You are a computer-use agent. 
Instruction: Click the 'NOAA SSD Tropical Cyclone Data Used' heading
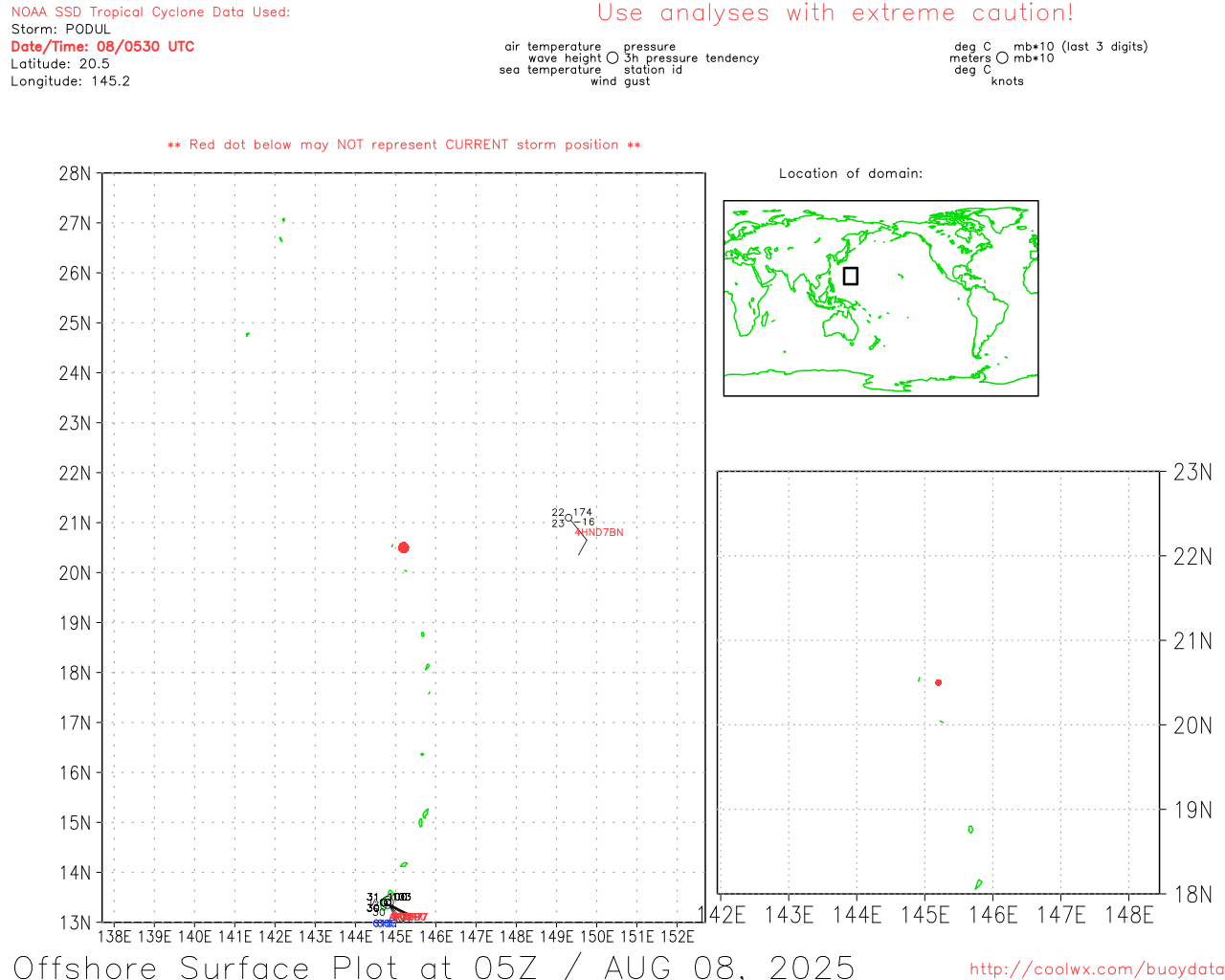(x=150, y=11)
